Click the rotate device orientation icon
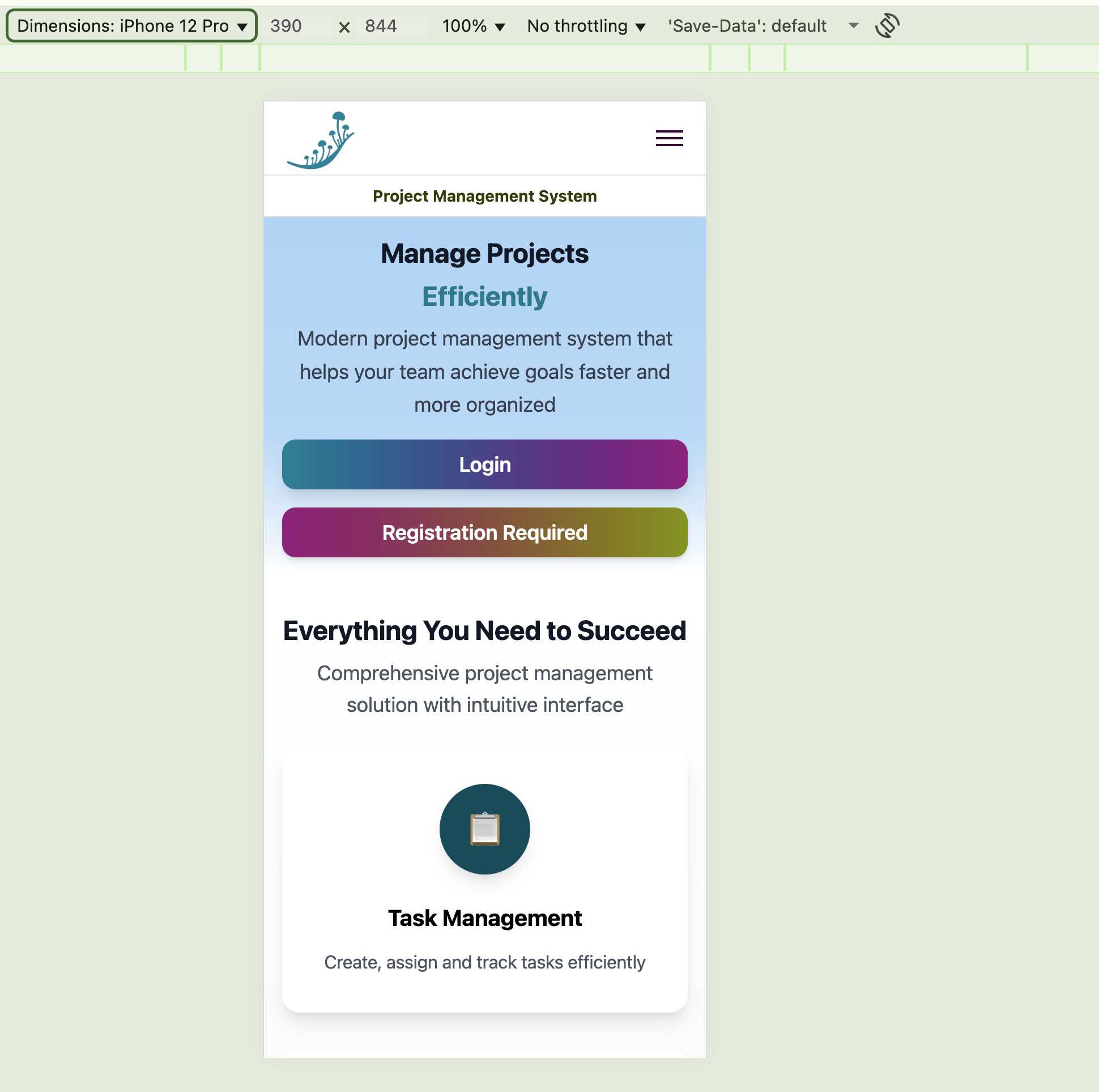 pos(887,25)
